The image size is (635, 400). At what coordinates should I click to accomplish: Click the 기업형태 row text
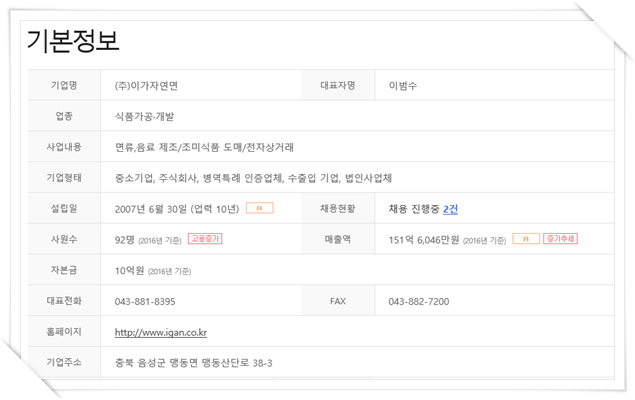(x=253, y=178)
